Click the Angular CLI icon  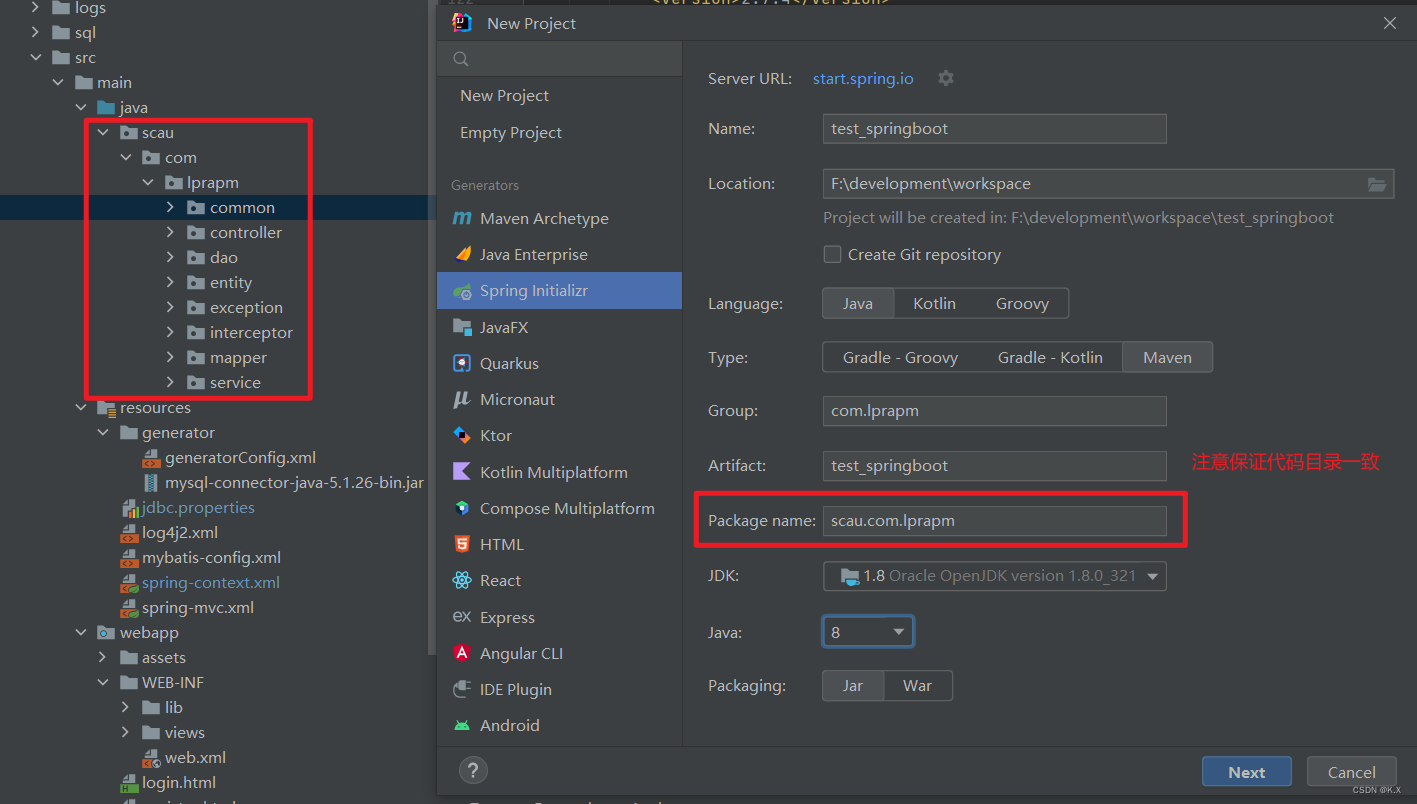462,653
